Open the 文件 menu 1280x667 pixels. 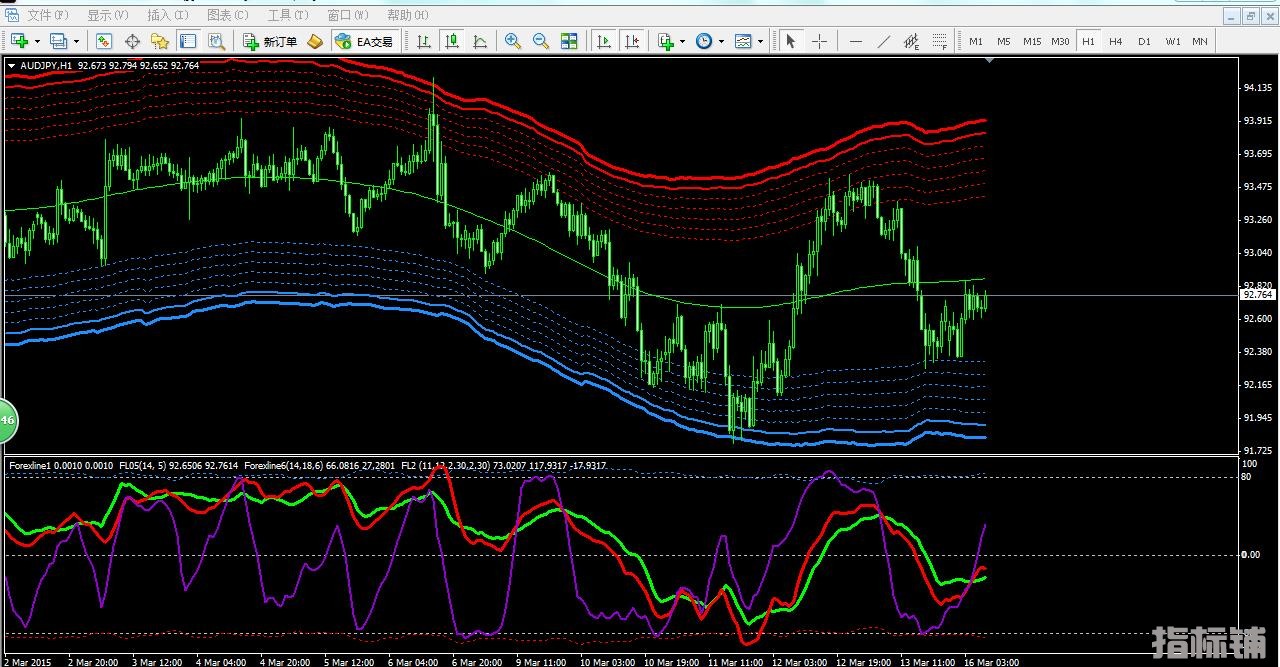click(48, 15)
